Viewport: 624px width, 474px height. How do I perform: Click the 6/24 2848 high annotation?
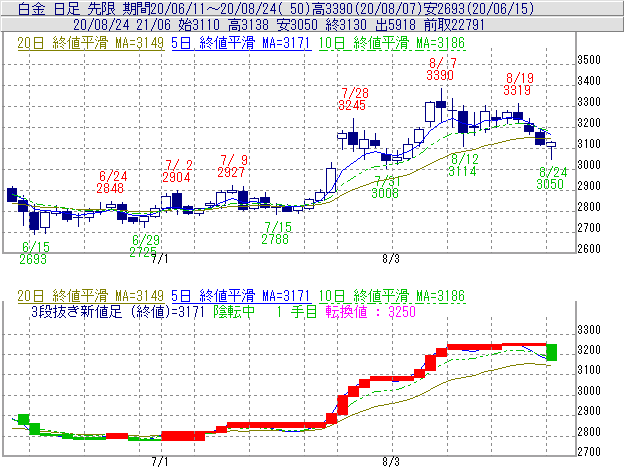(110, 182)
